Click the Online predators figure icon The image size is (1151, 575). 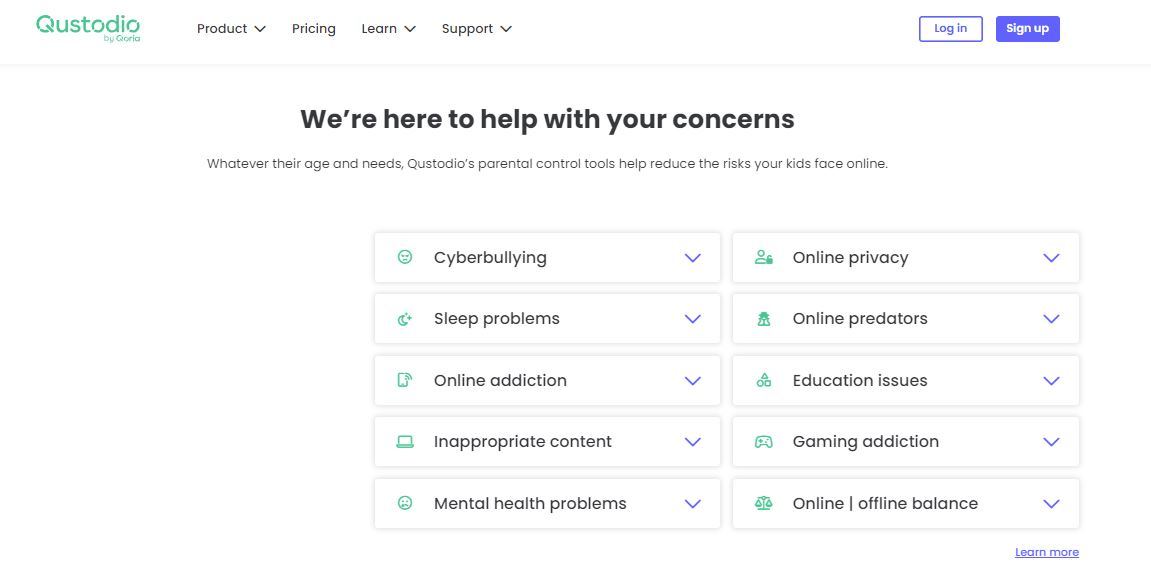point(763,319)
